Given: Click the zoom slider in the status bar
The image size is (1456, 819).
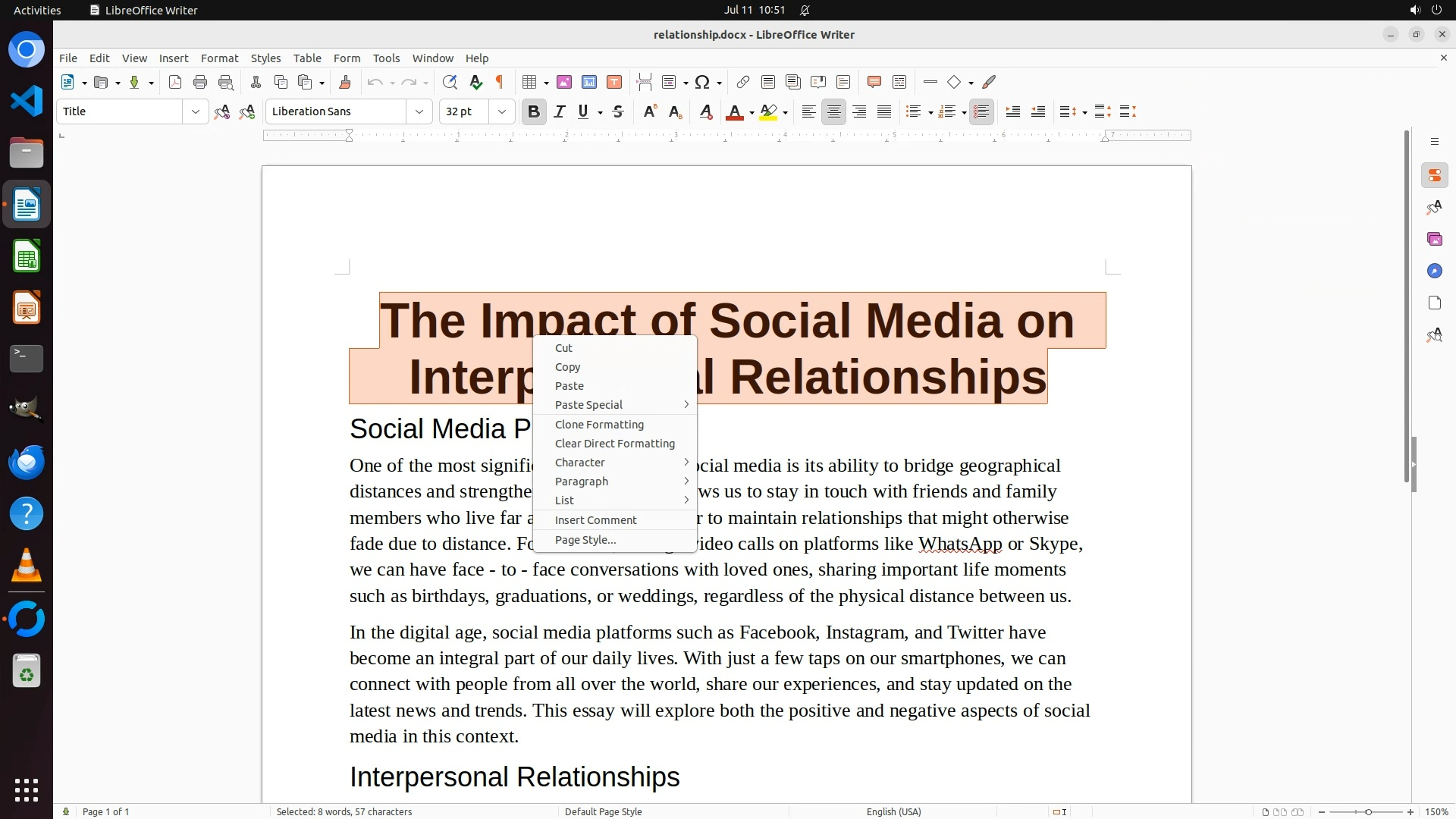Looking at the screenshot, I should (x=1367, y=812).
